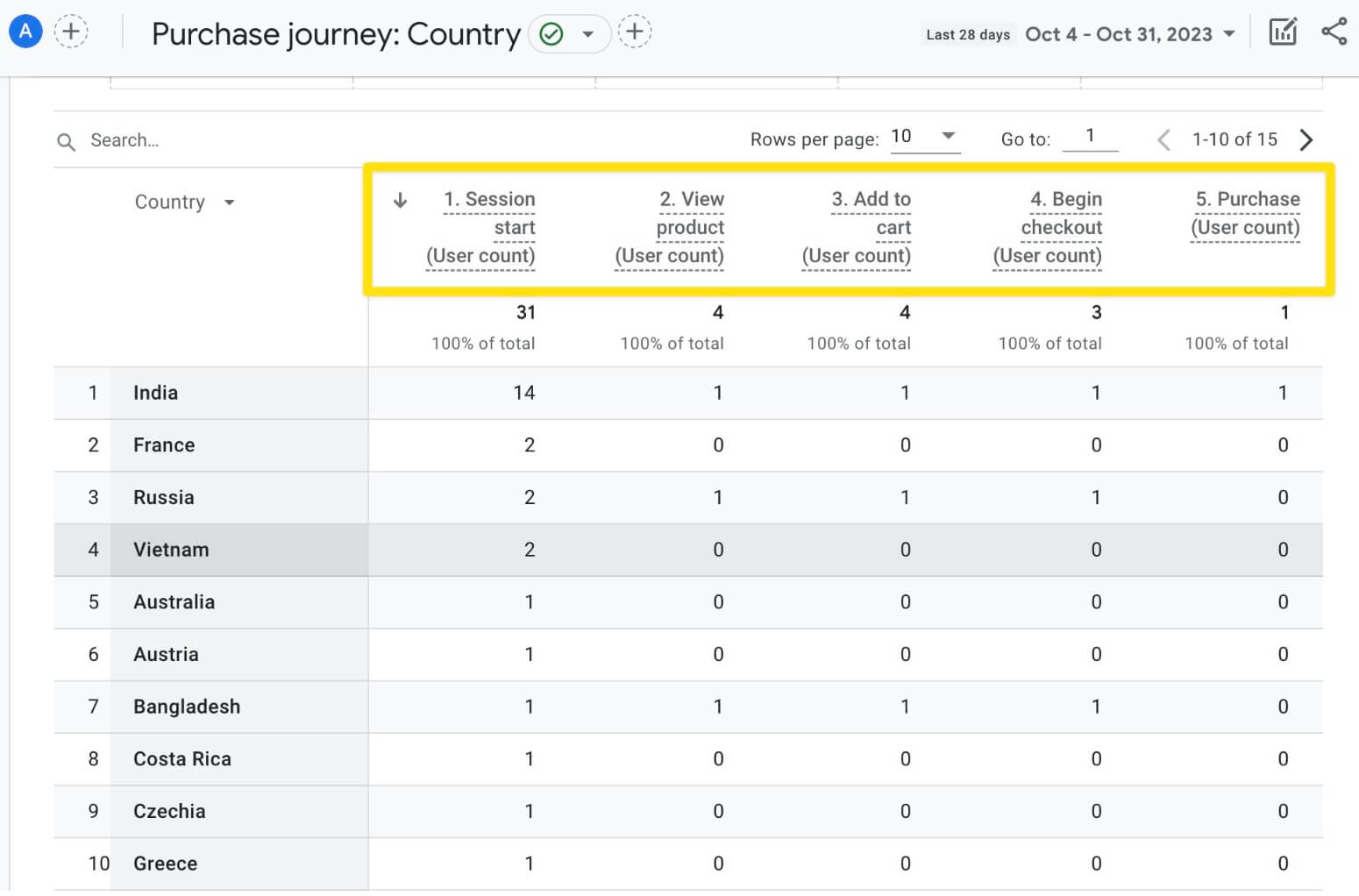Click the blue 'A' all users segment badge

pos(25,32)
